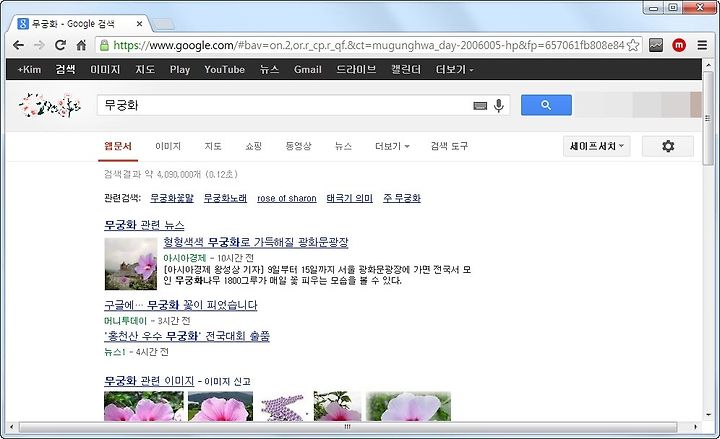Image resolution: width=720 pixels, height=439 pixels.
Task: Open the pale lilac hibiscus image thumbnail
Action: coord(408,406)
